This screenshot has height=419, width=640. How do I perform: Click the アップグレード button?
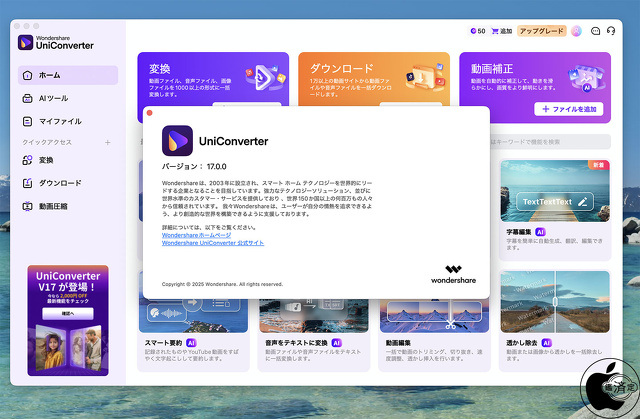(543, 31)
